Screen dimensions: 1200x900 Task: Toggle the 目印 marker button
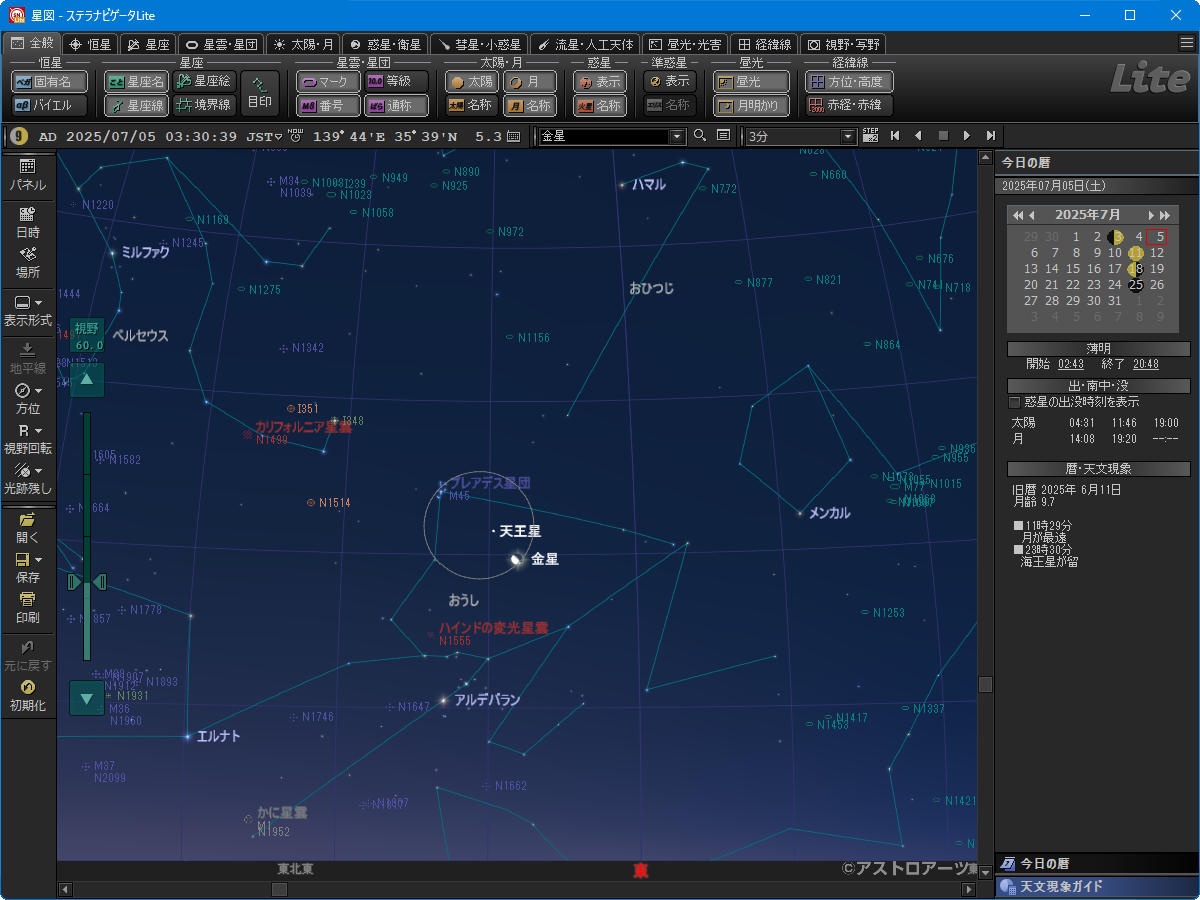260,93
